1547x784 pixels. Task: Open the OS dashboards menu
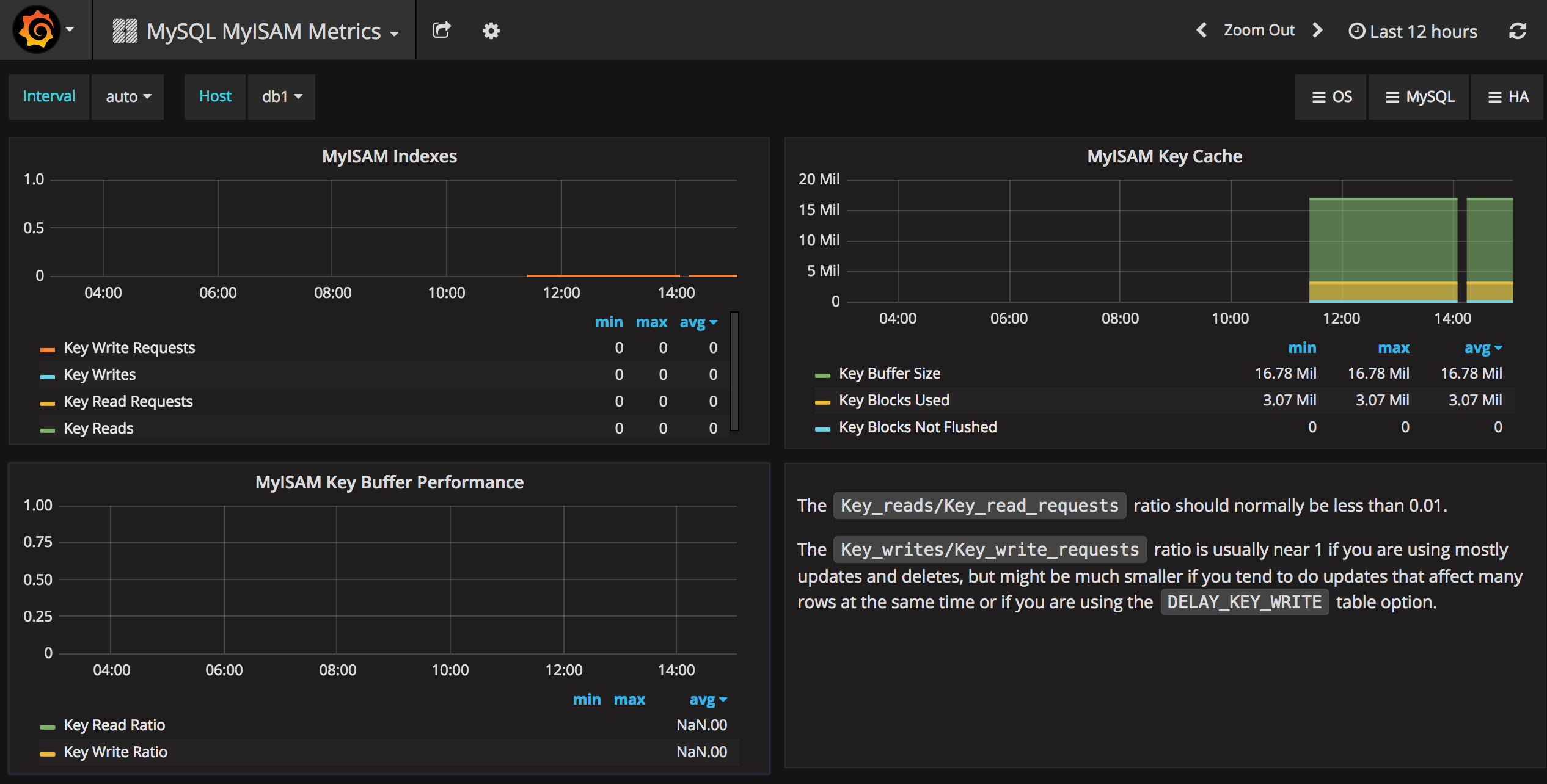point(1331,96)
